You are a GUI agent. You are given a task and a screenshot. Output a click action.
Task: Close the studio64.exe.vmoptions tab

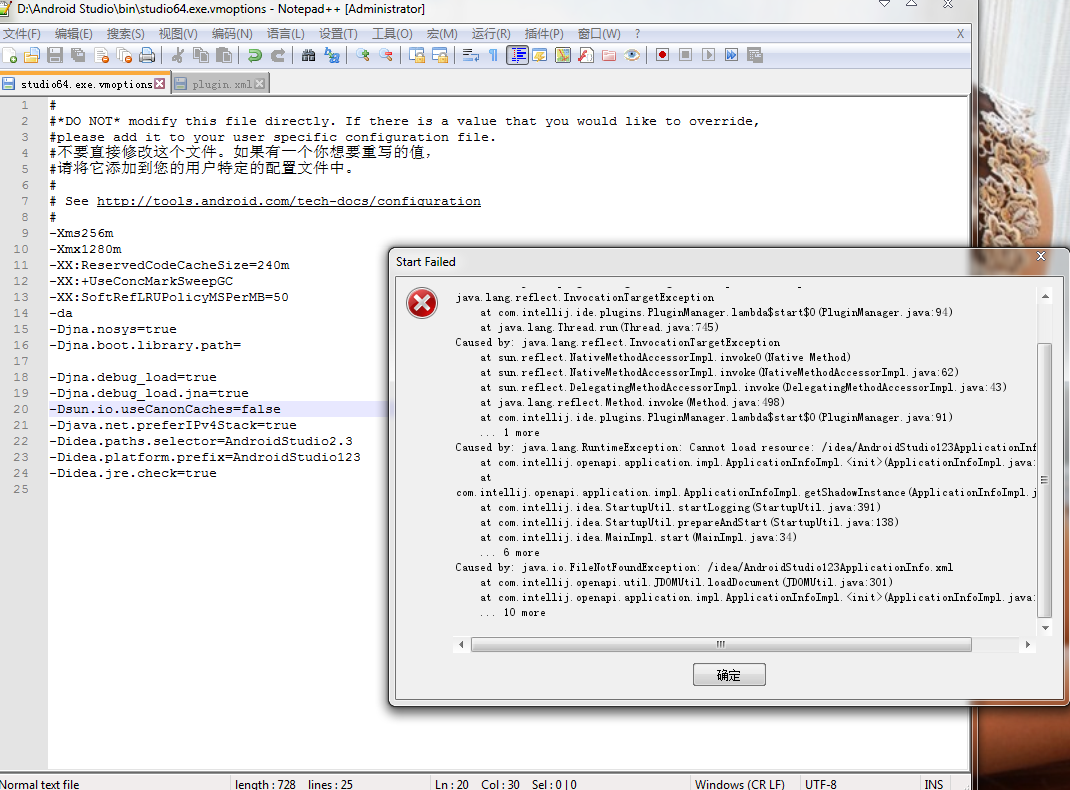click(160, 83)
